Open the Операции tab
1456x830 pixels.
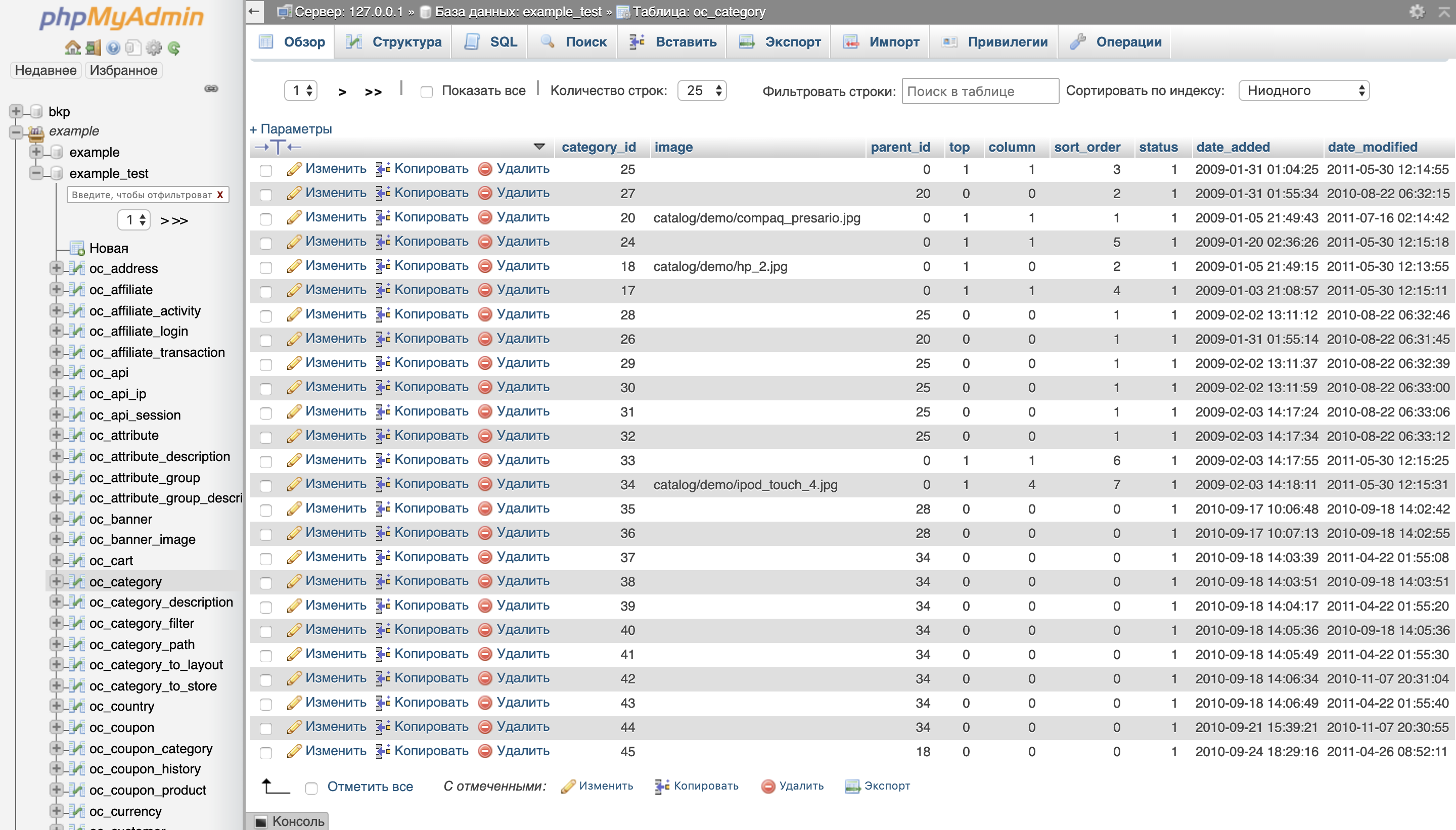click(x=1115, y=41)
